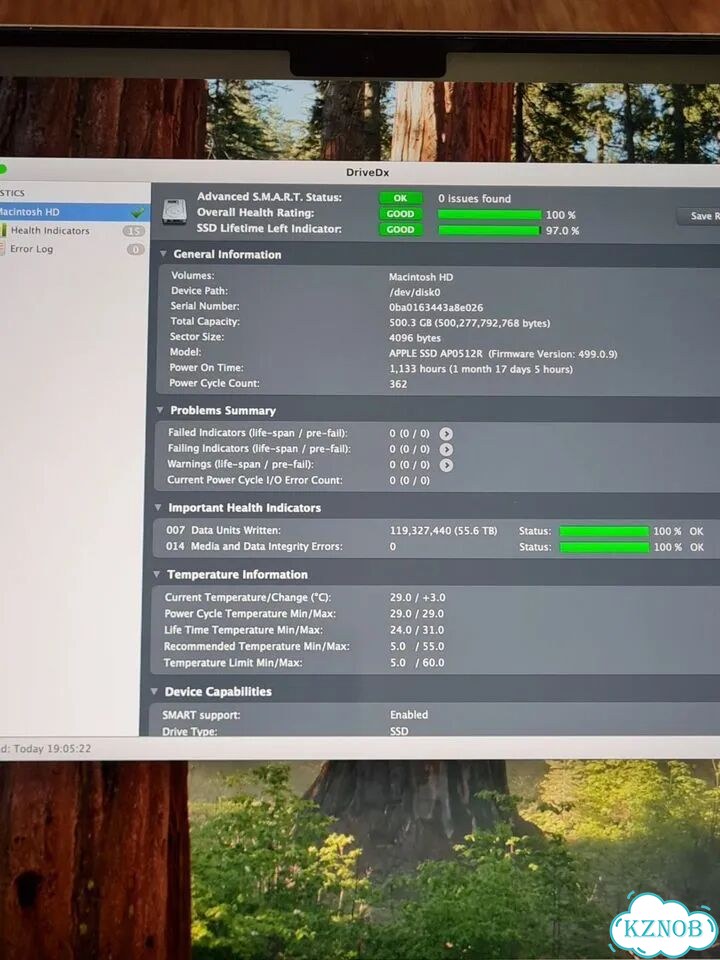Collapse the Temperature Information section
Viewport: 720px width, 960px height.
(x=157, y=574)
